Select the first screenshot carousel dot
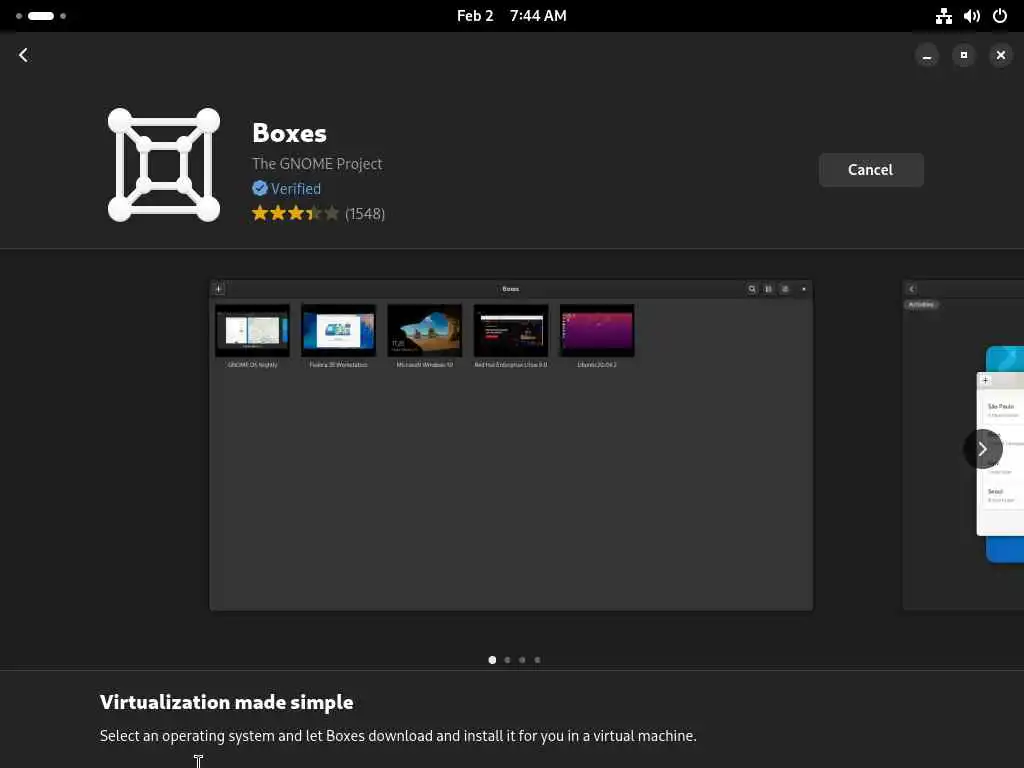The width and height of the screenshot is (1024, 768). [492, 660]
